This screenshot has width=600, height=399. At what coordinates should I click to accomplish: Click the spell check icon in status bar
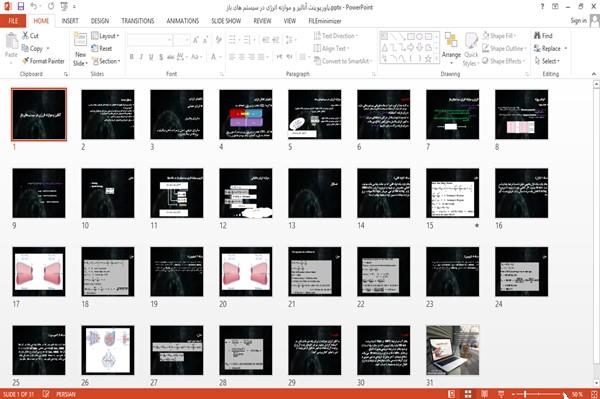pyautogui.click(x=46, y=394)
